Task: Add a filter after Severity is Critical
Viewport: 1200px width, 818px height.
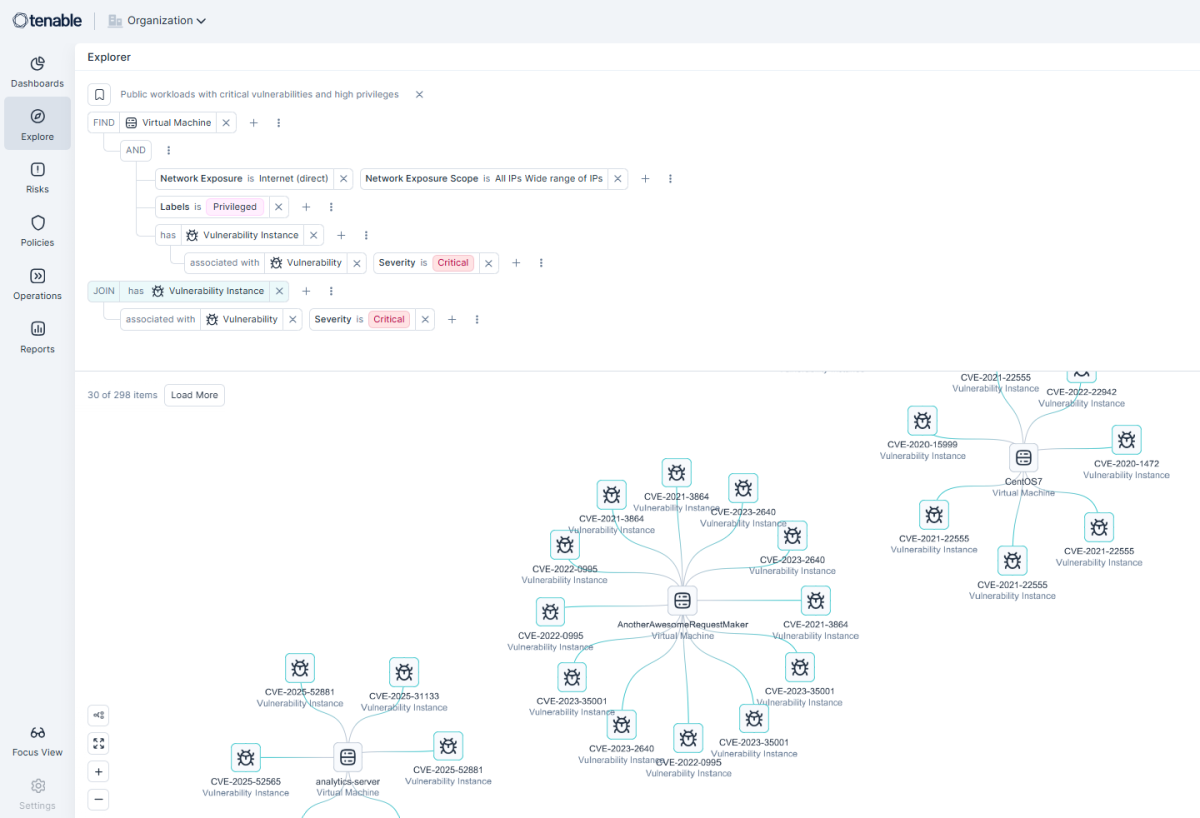Action: [x=516, y=262]
